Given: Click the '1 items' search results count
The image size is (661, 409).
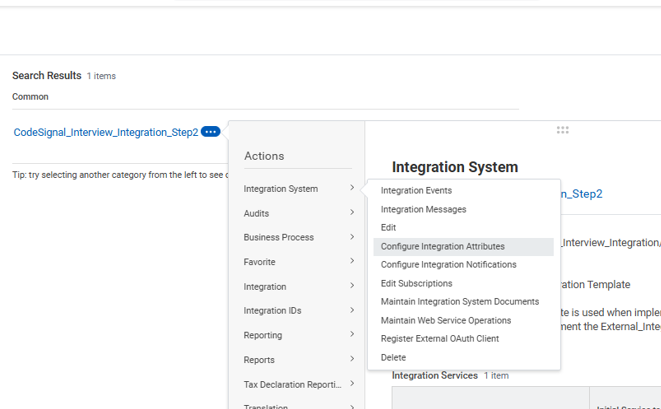Looking at the screenshot, I should click(101, 76).
